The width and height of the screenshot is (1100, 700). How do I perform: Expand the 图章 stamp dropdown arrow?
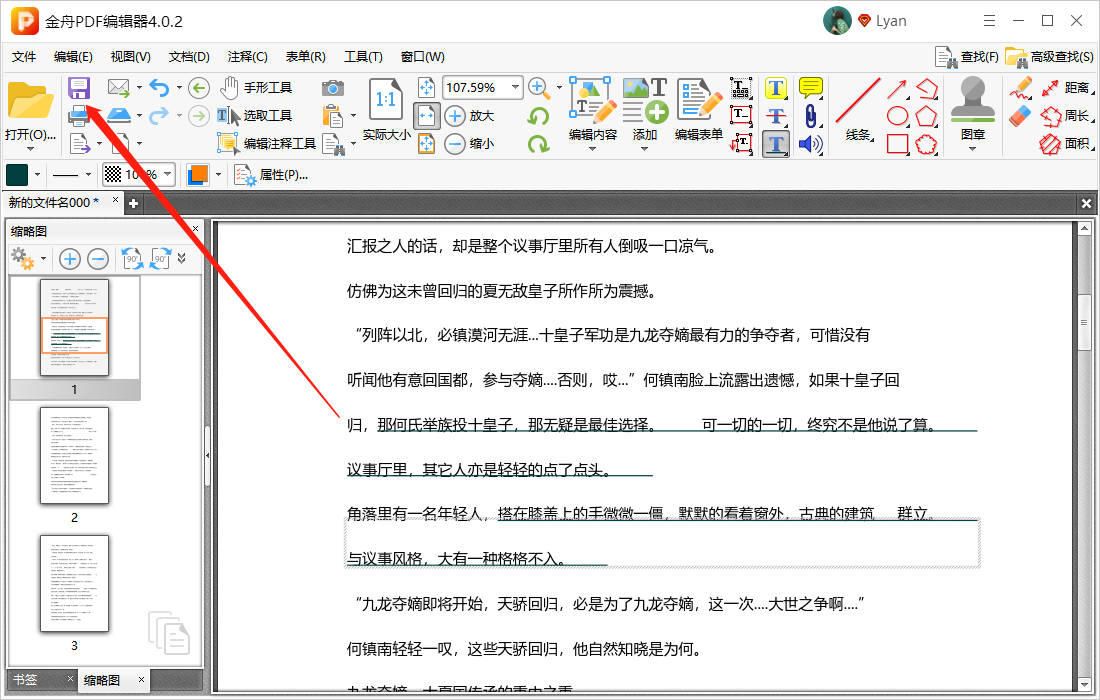point(972,149)
